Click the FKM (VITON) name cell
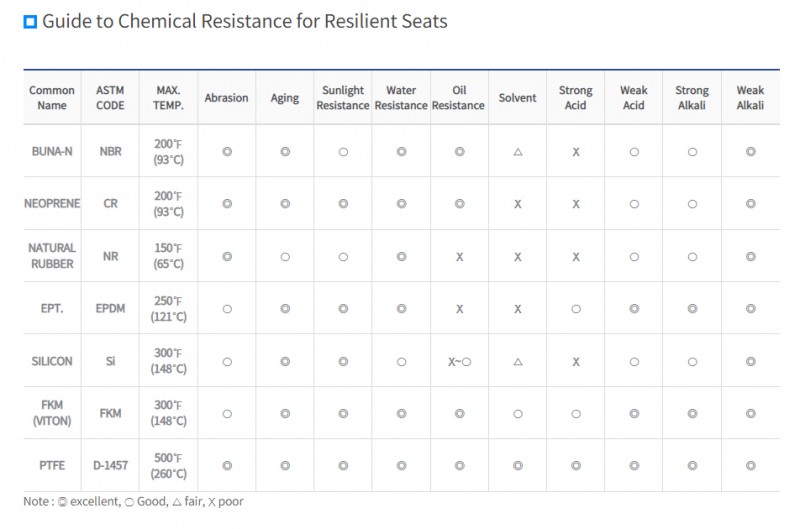This screenshot has height=529, width=800. pyautogui.click(x=52, y=413)
